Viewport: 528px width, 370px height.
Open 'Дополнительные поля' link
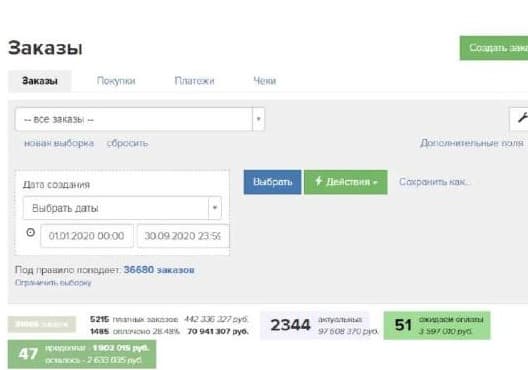coord(472,143)
